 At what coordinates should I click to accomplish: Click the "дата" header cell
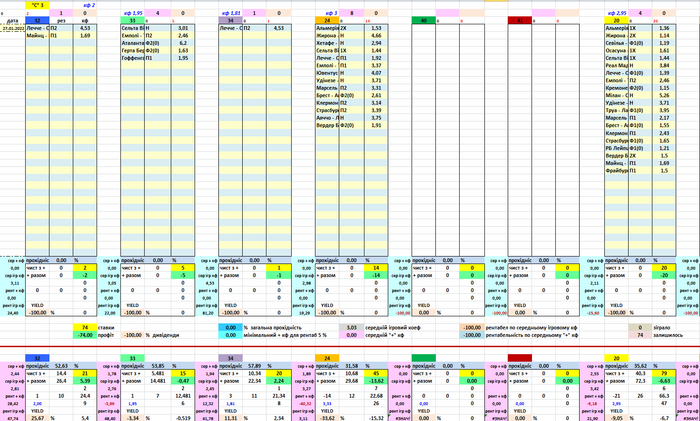(12, 21)
